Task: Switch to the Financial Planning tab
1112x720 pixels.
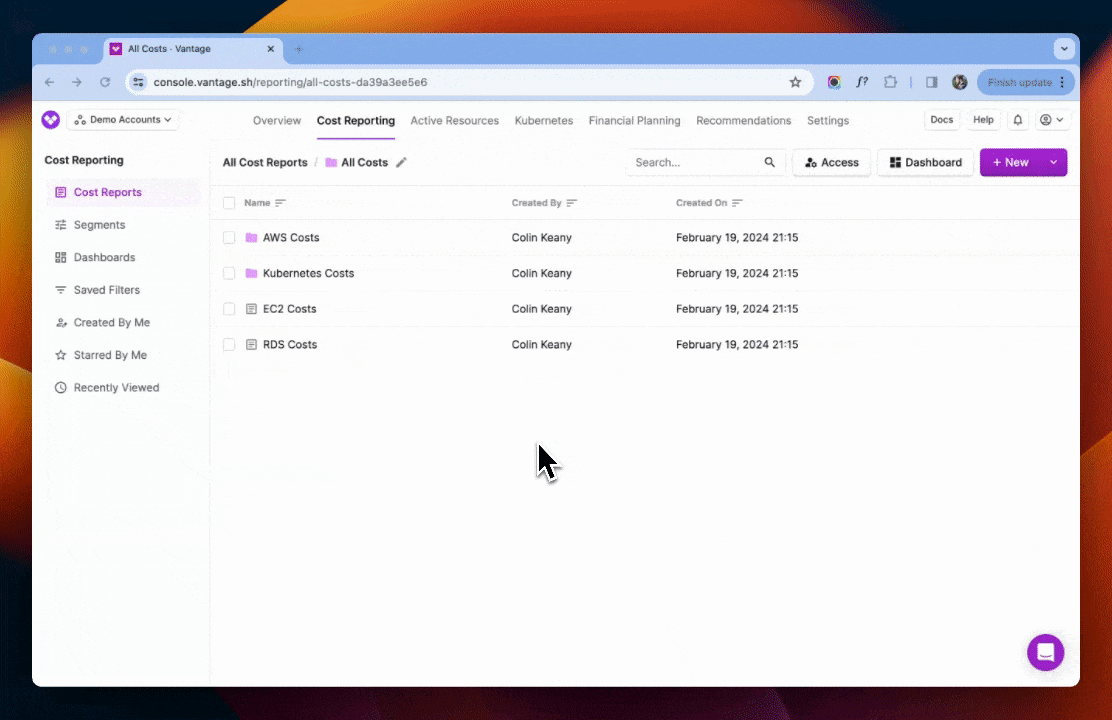Action: 634,120
